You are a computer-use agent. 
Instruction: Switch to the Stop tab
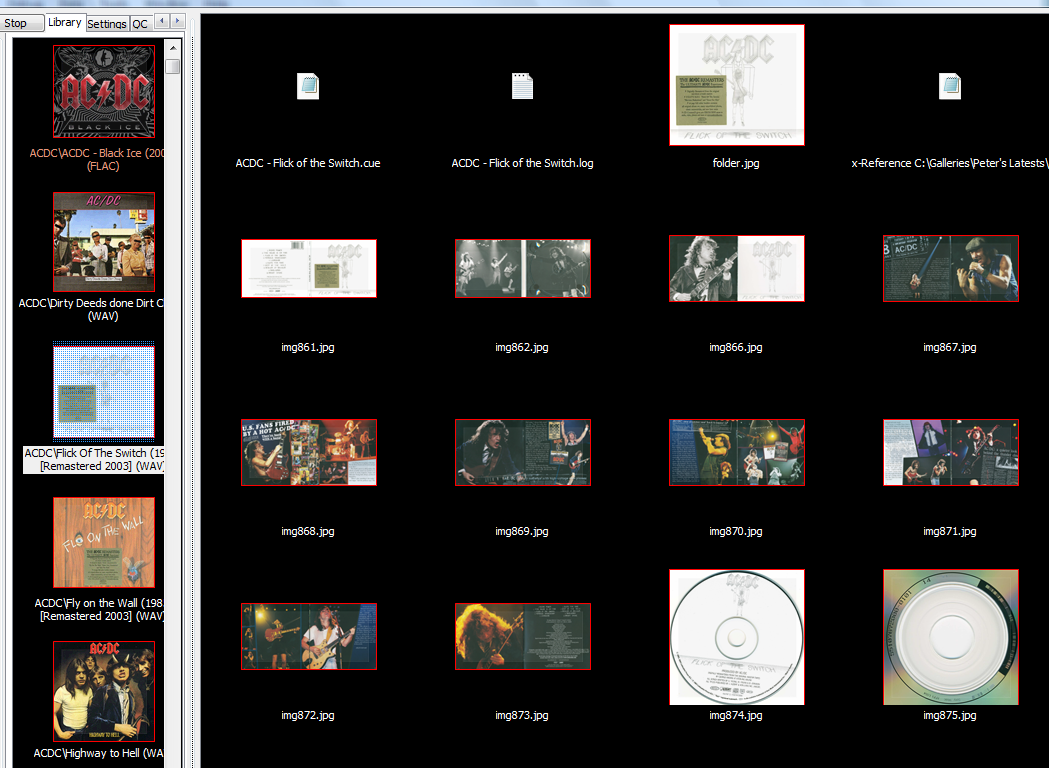pyautogui.click(x=21, y=23)
